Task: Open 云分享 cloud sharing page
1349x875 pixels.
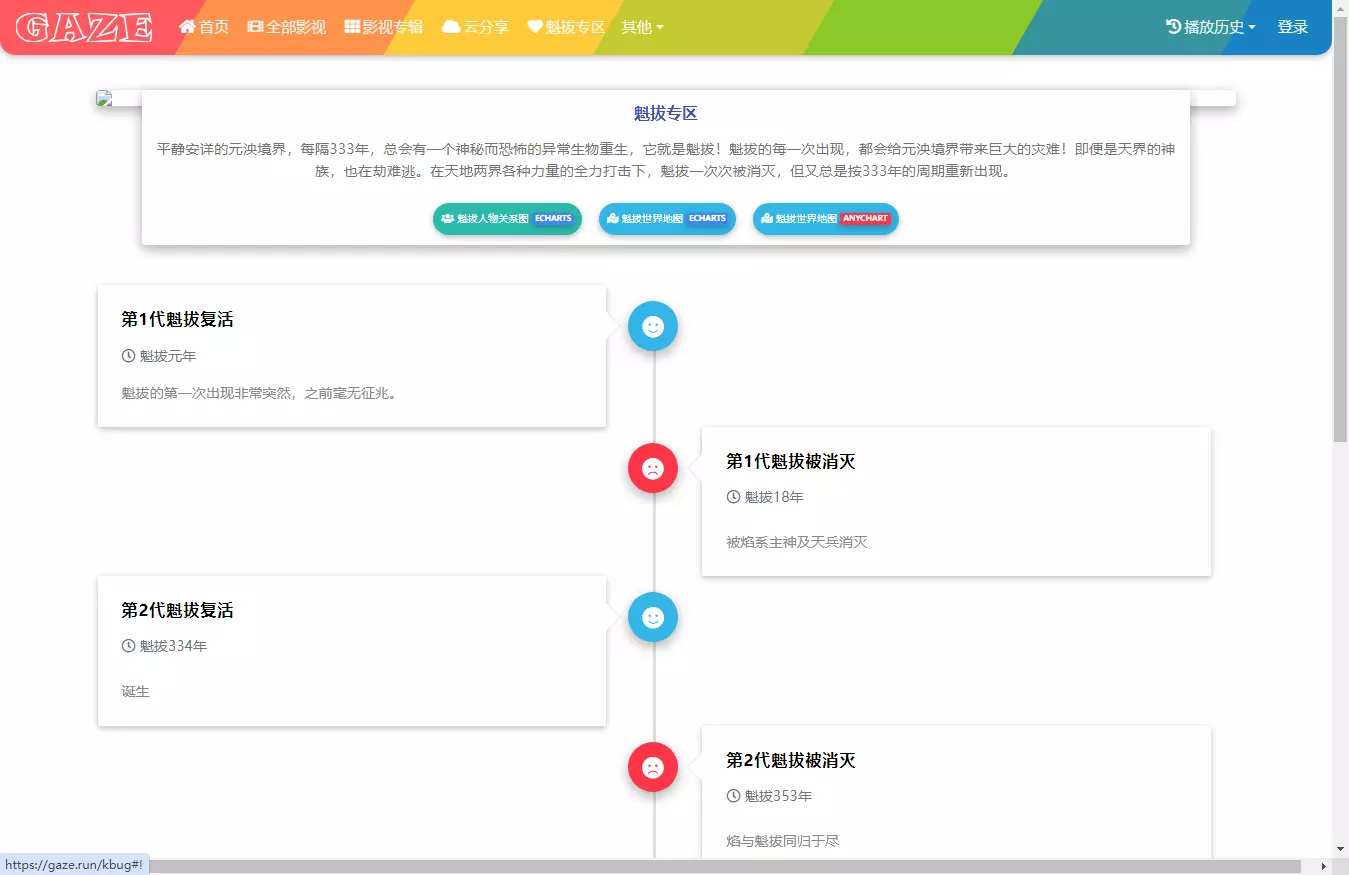Action: point(476,27)
